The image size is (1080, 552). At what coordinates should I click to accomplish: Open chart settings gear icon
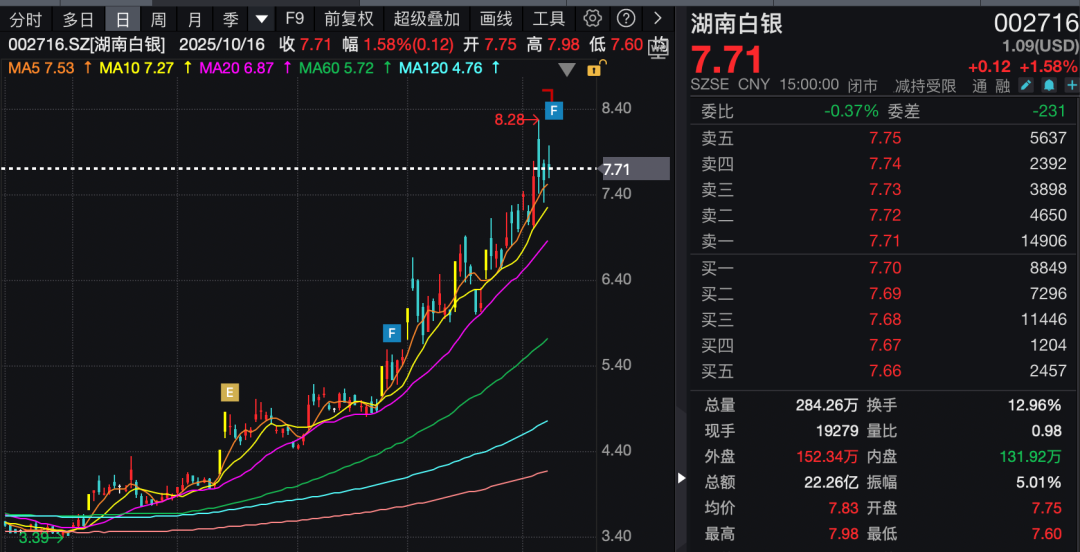(x=593, y=19)
